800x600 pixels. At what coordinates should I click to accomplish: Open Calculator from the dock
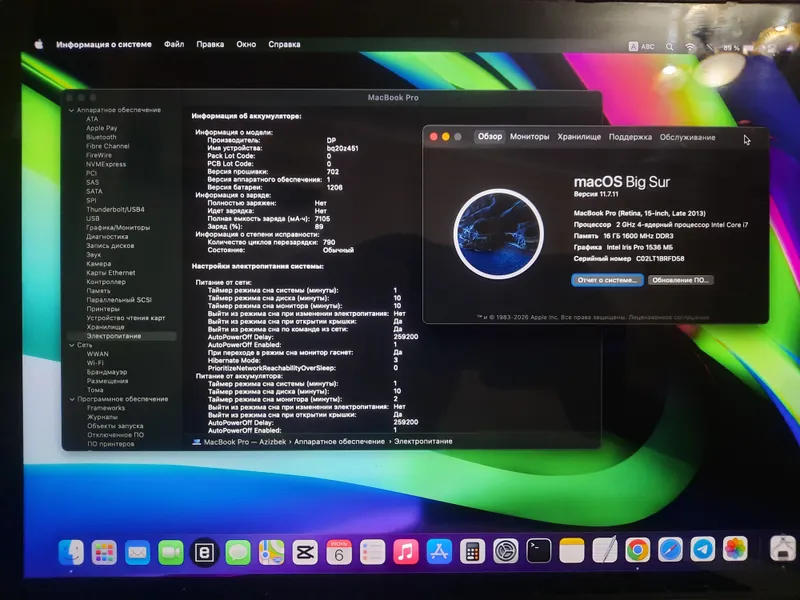[472, 552]
